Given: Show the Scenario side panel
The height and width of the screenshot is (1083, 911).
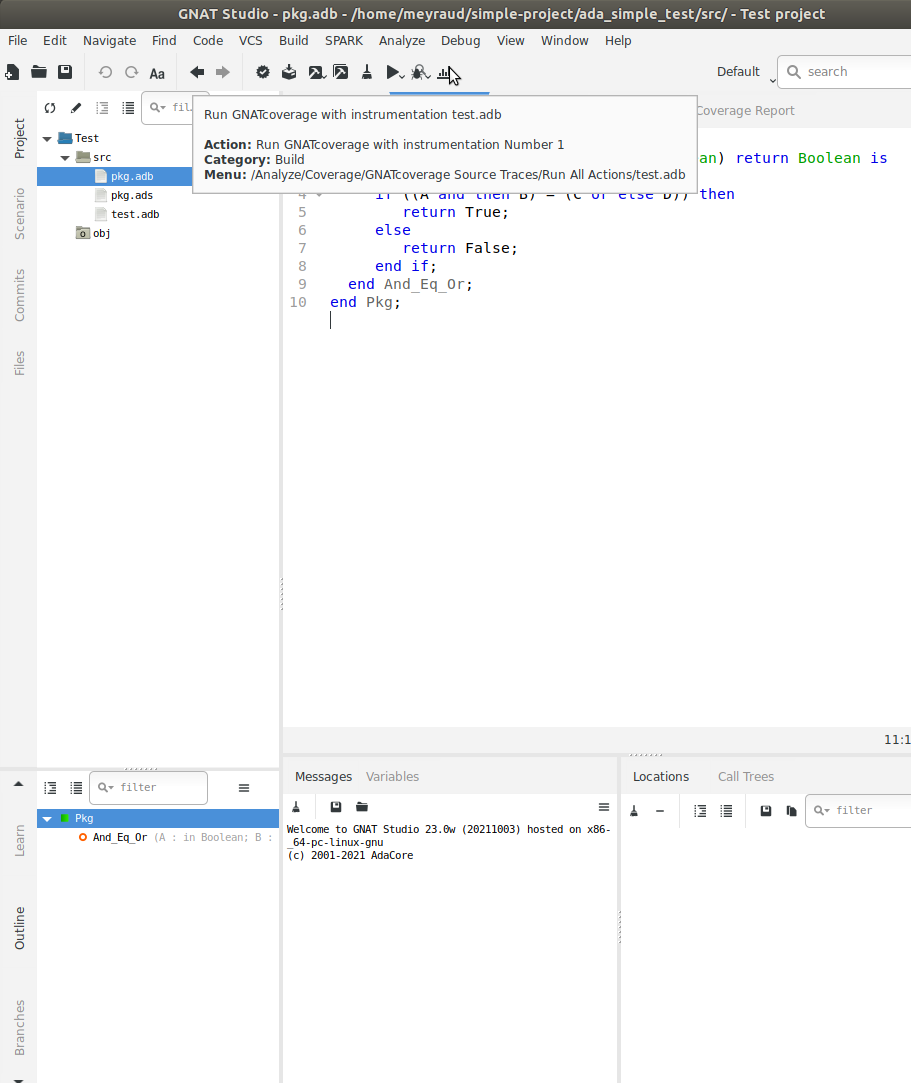Looking at the screenshot, I should point(19,214).
